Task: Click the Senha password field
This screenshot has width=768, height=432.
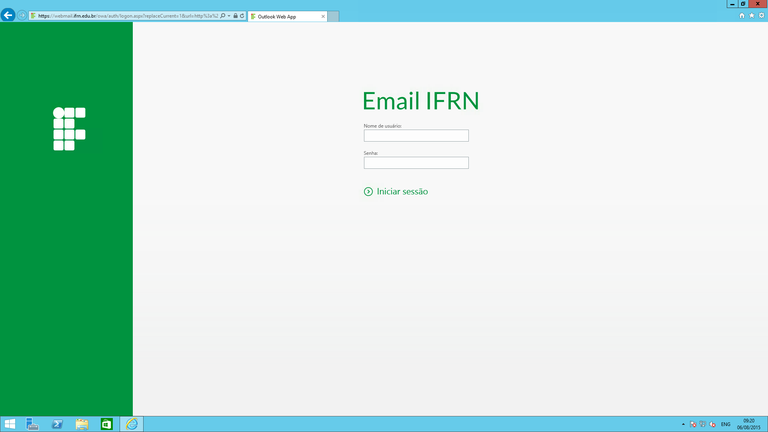Action: [416, 163]
